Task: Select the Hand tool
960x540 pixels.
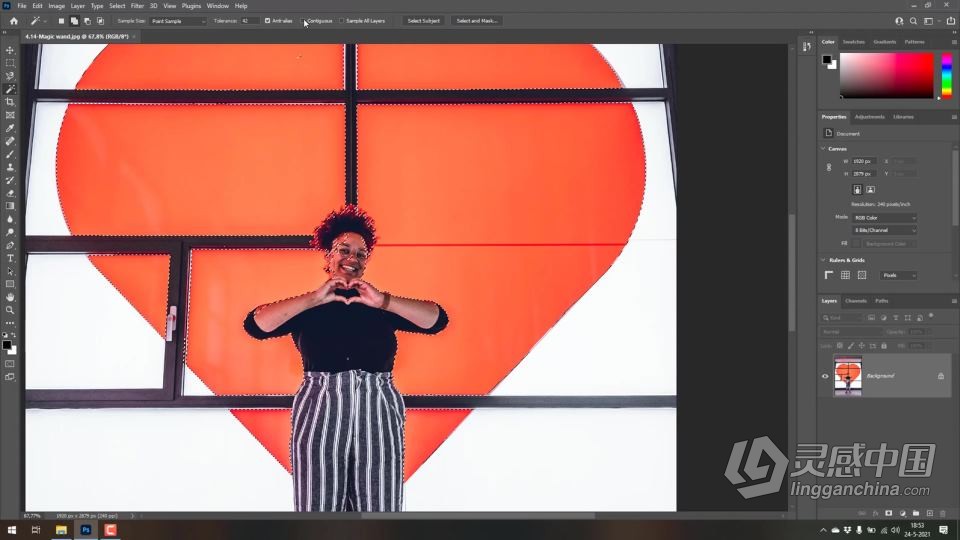Action: click(10, 297)
